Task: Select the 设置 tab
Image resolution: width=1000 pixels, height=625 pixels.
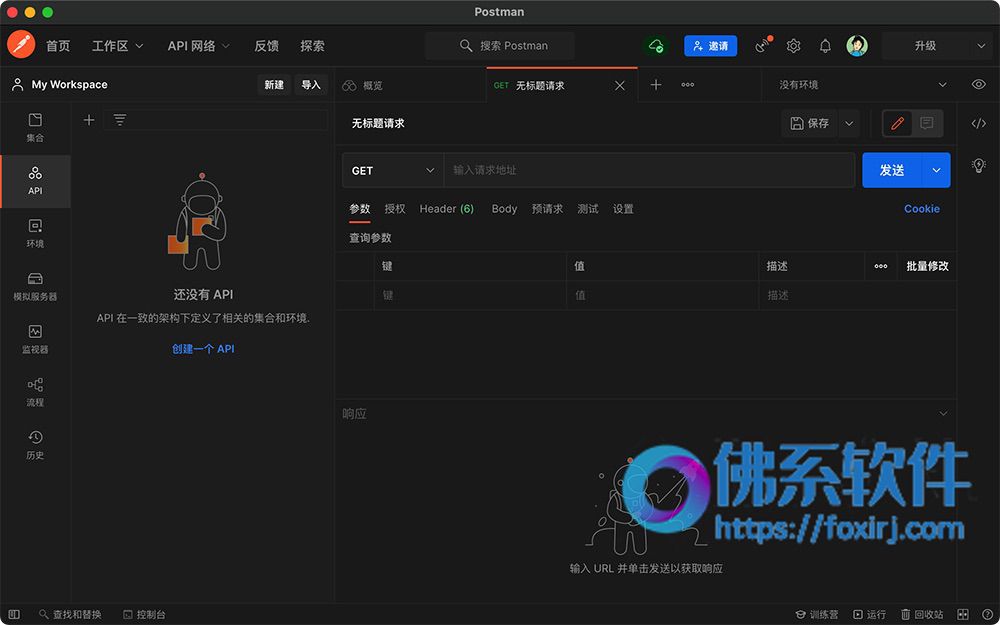Action: [623, 209]
